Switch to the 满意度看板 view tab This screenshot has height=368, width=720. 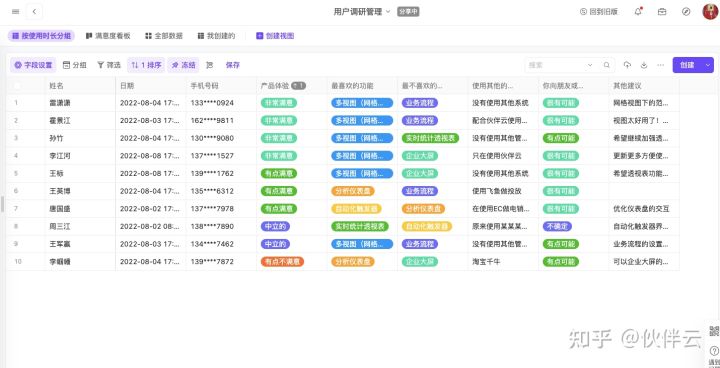[108, 36]
